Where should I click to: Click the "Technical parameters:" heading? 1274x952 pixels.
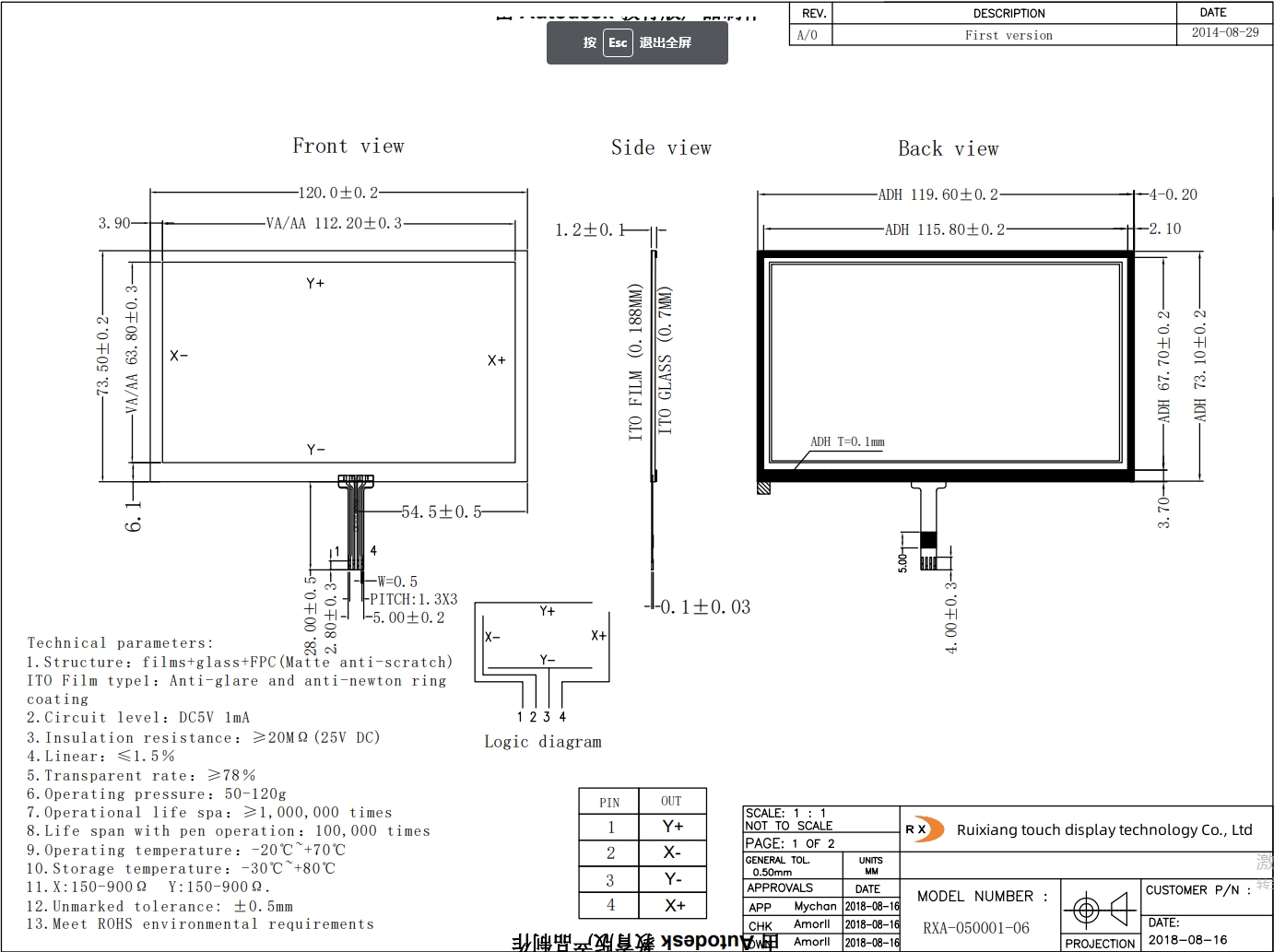(120, 643)
